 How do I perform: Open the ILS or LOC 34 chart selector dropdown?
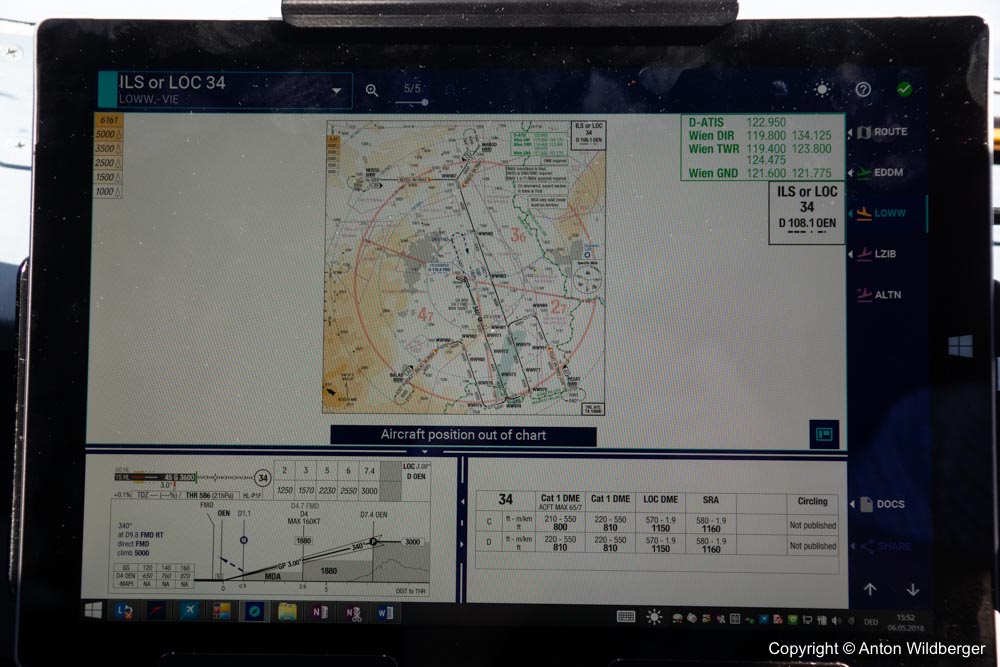(x=225, y=90)
